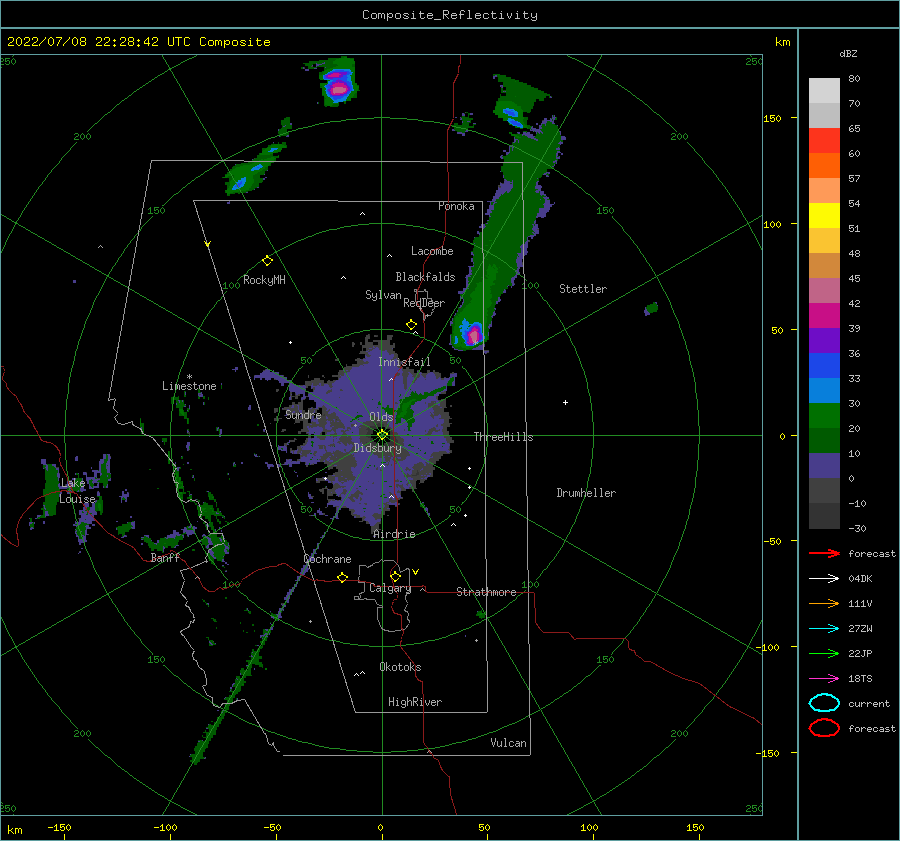Select the bright yellow swatch in dBZ scale
The image size is (900, 841).
pyautogui.click(x=824, y=215)
